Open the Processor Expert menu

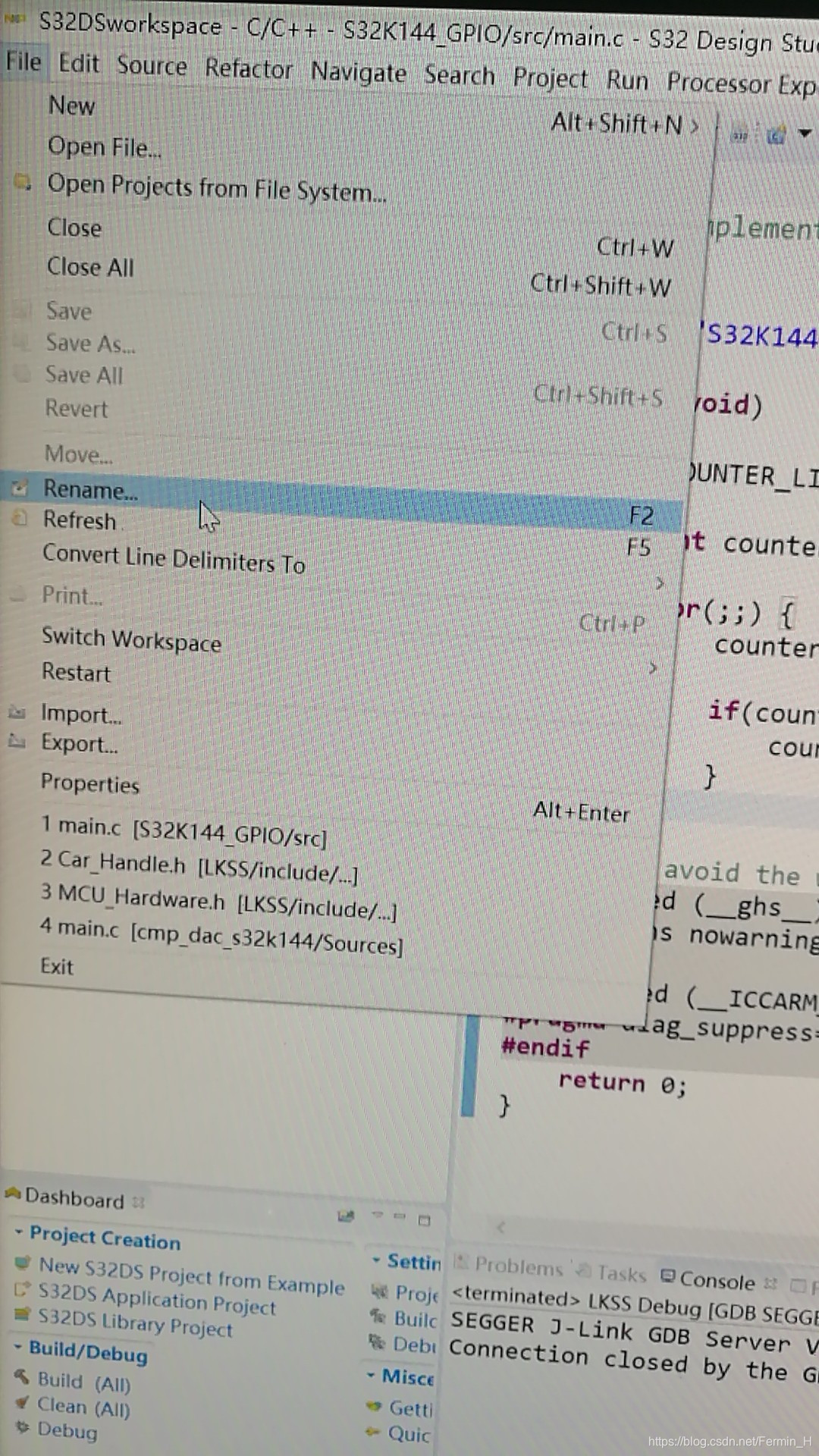pyautogui.click(x=742, y=83)
